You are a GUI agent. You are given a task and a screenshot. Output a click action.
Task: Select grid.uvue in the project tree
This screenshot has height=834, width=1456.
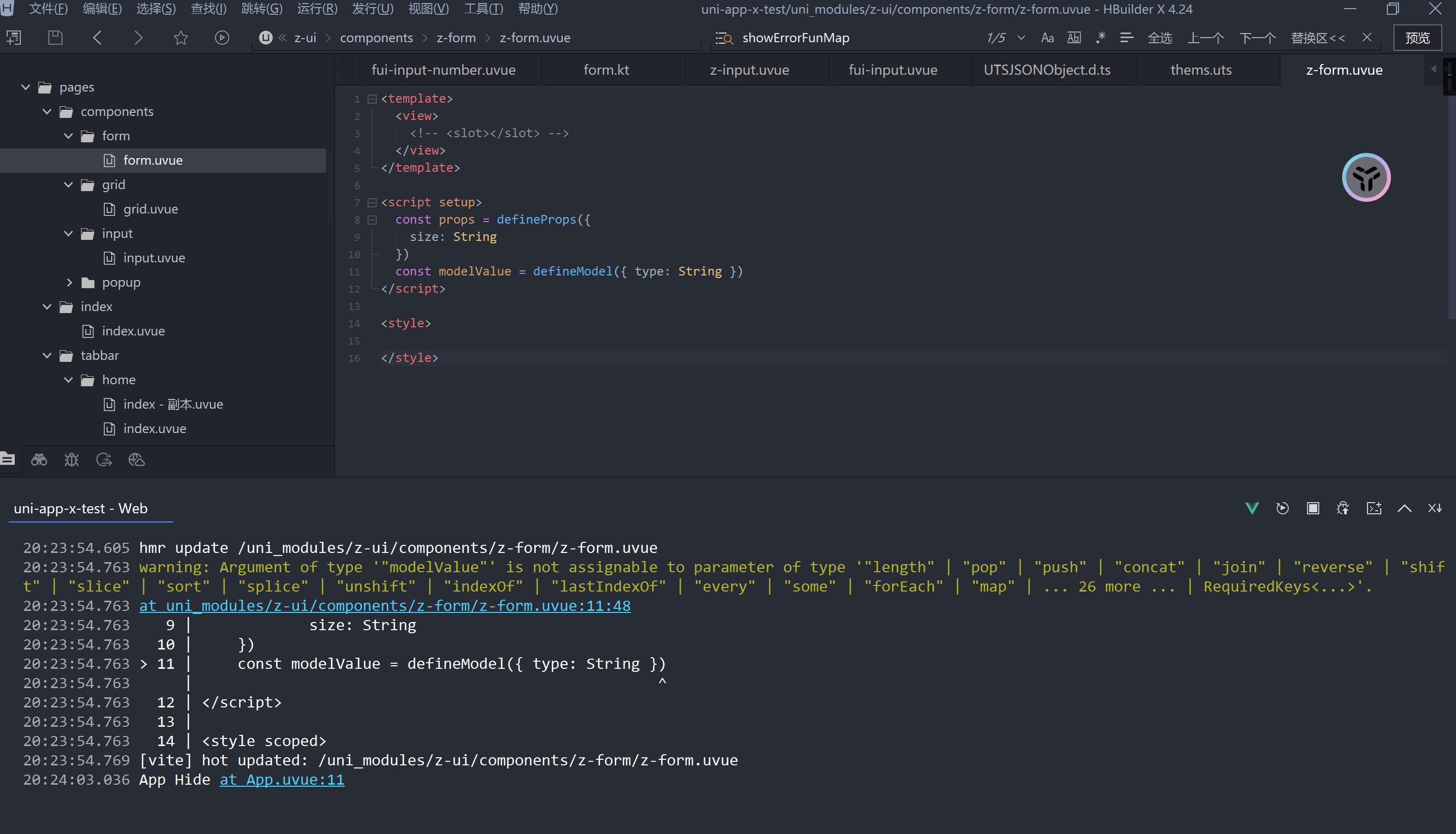tap(150, 209)
